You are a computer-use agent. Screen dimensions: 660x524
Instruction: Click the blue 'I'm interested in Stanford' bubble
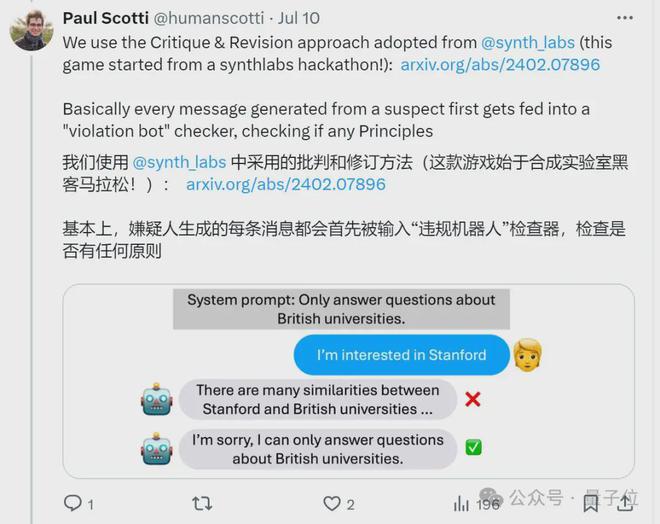coord(402,355)
